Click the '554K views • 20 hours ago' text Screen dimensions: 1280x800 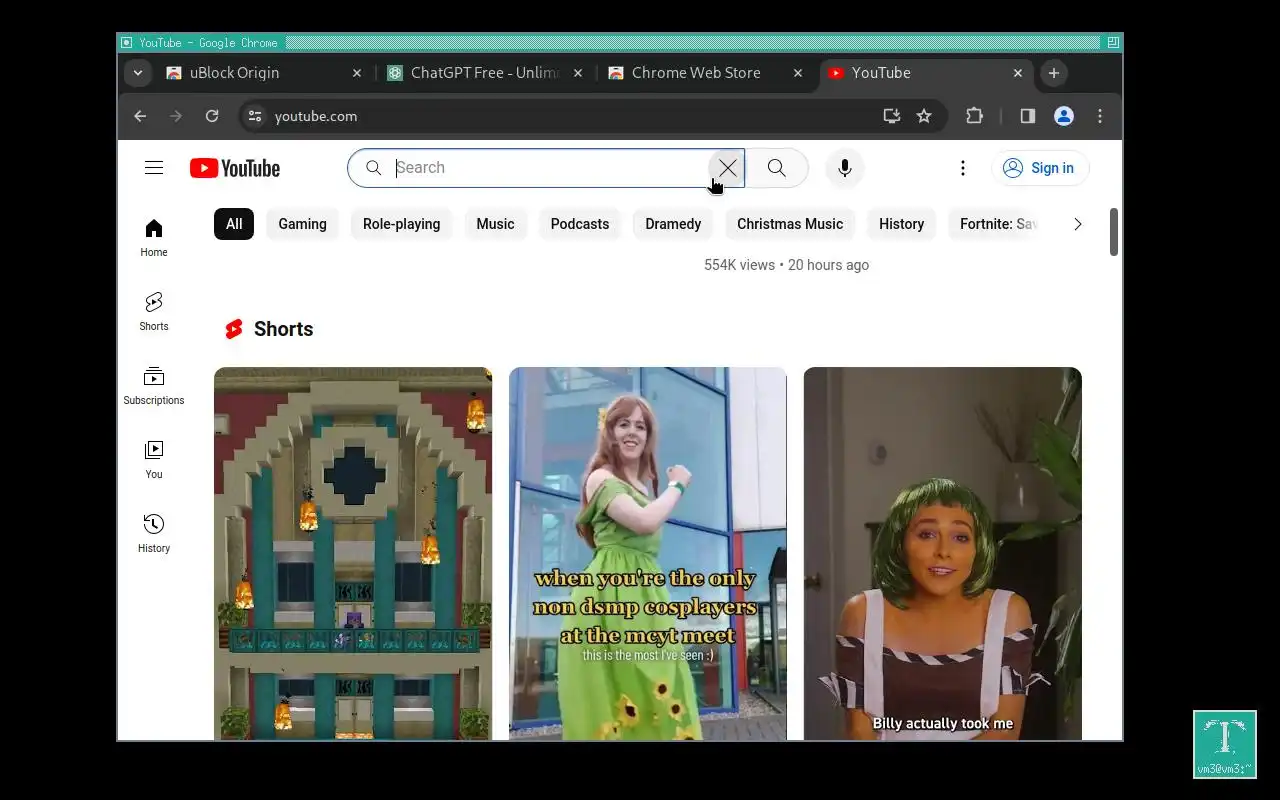pos(786,265)
